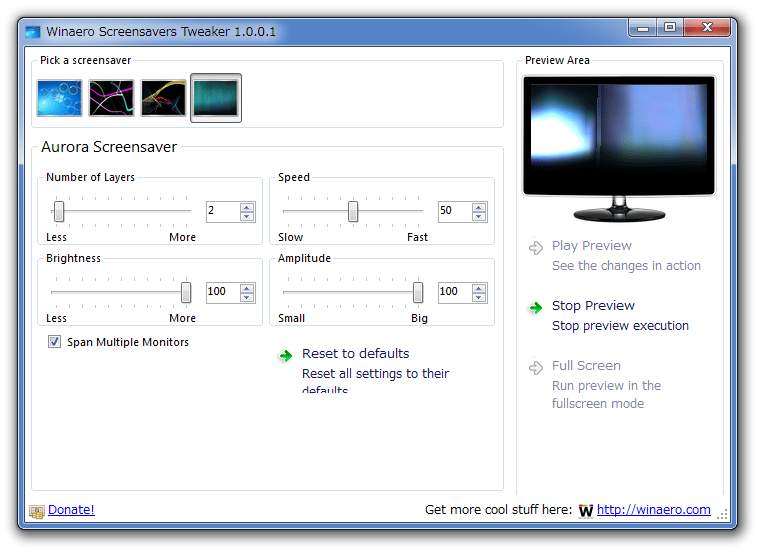The width and height of the screenshot is (760, 553).
Task: Open the Donate! link
Action: tap(71, 509)
